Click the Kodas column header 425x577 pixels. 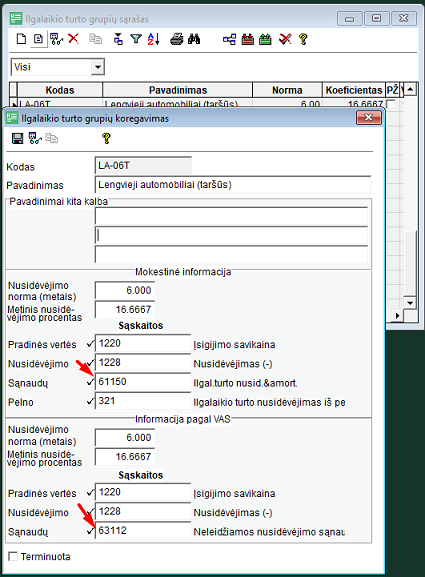coord(60,90)
